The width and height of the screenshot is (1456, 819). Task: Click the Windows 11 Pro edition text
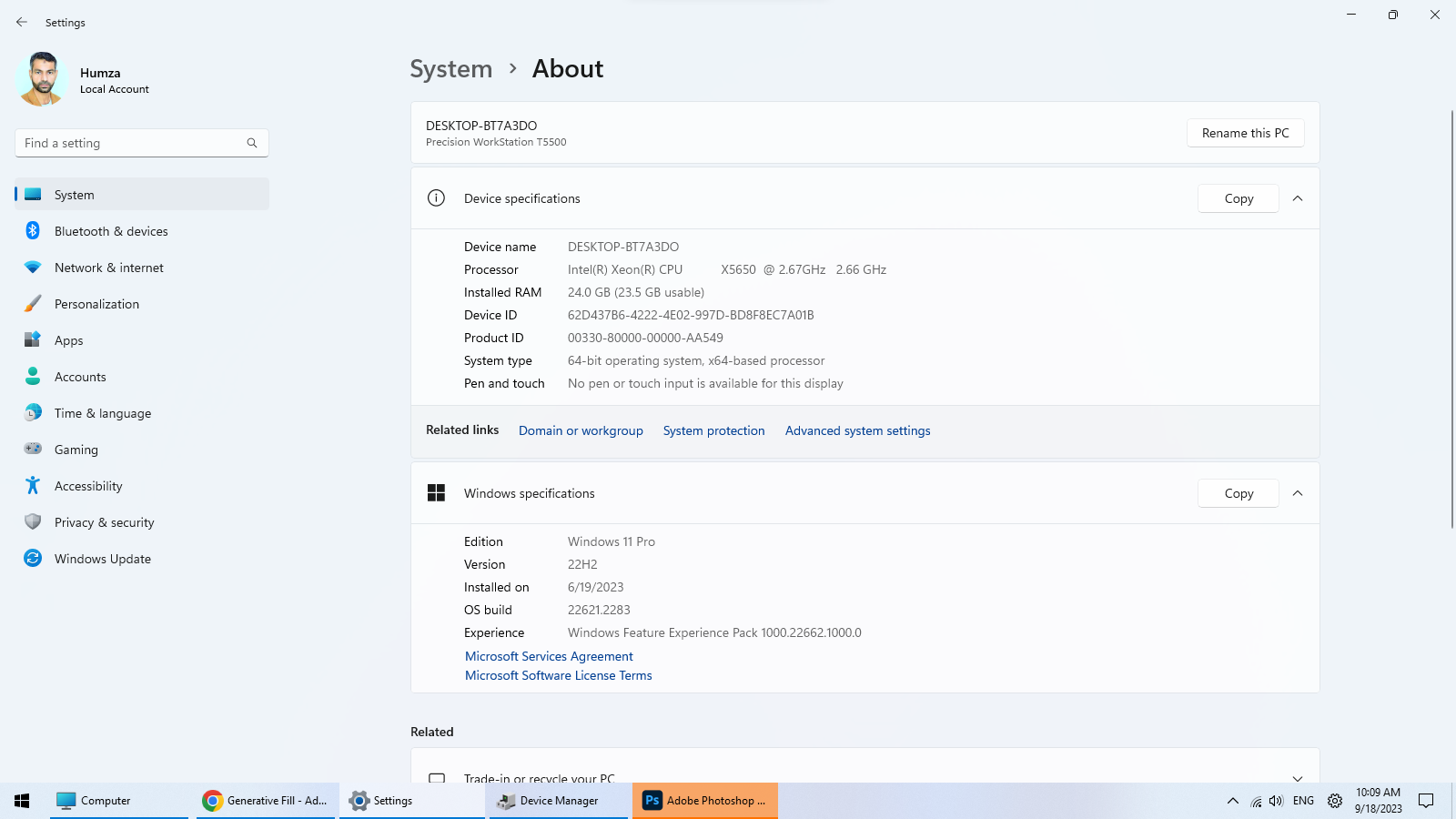[x=612, y=541]
